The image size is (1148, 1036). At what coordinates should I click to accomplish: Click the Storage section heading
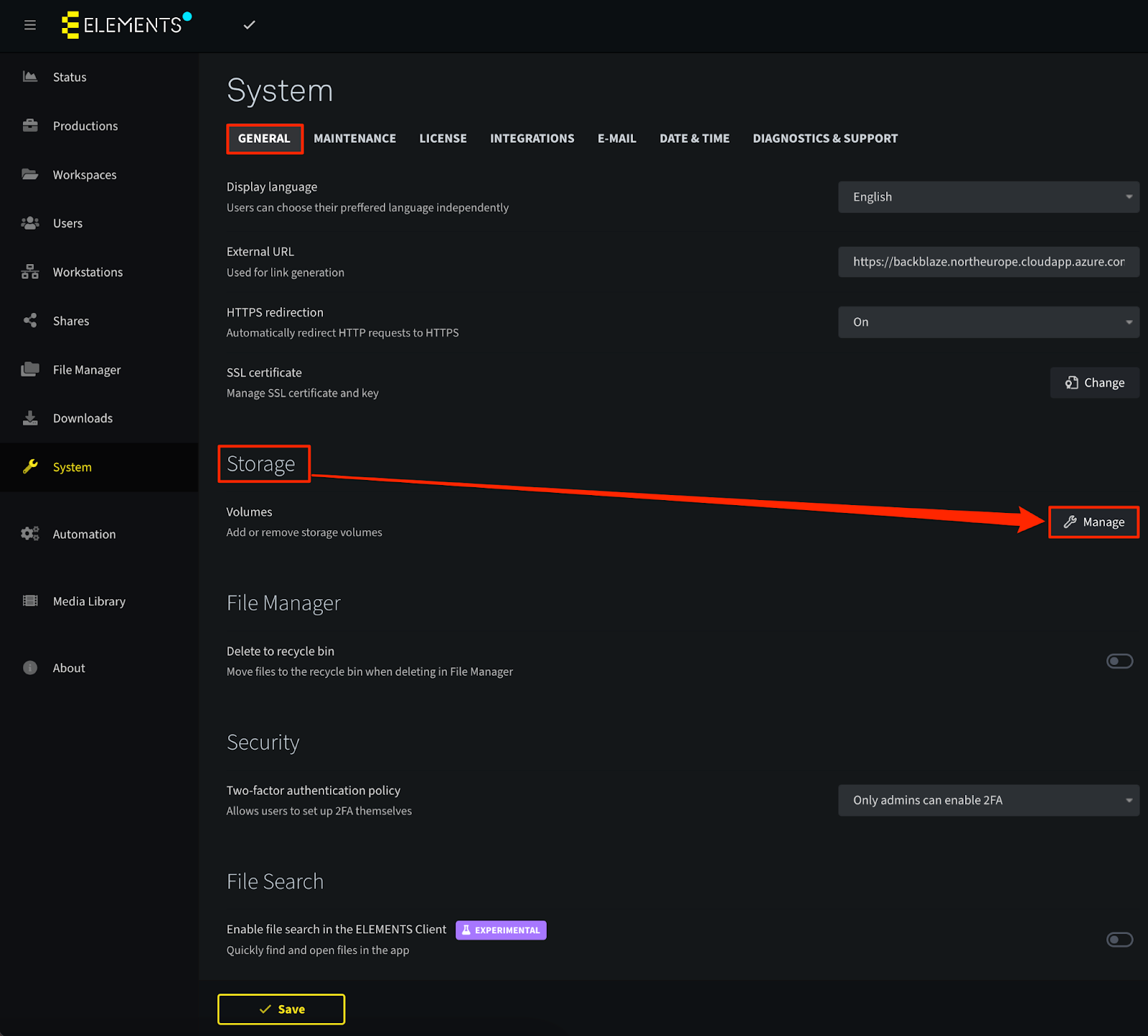[x=261, y=464]
